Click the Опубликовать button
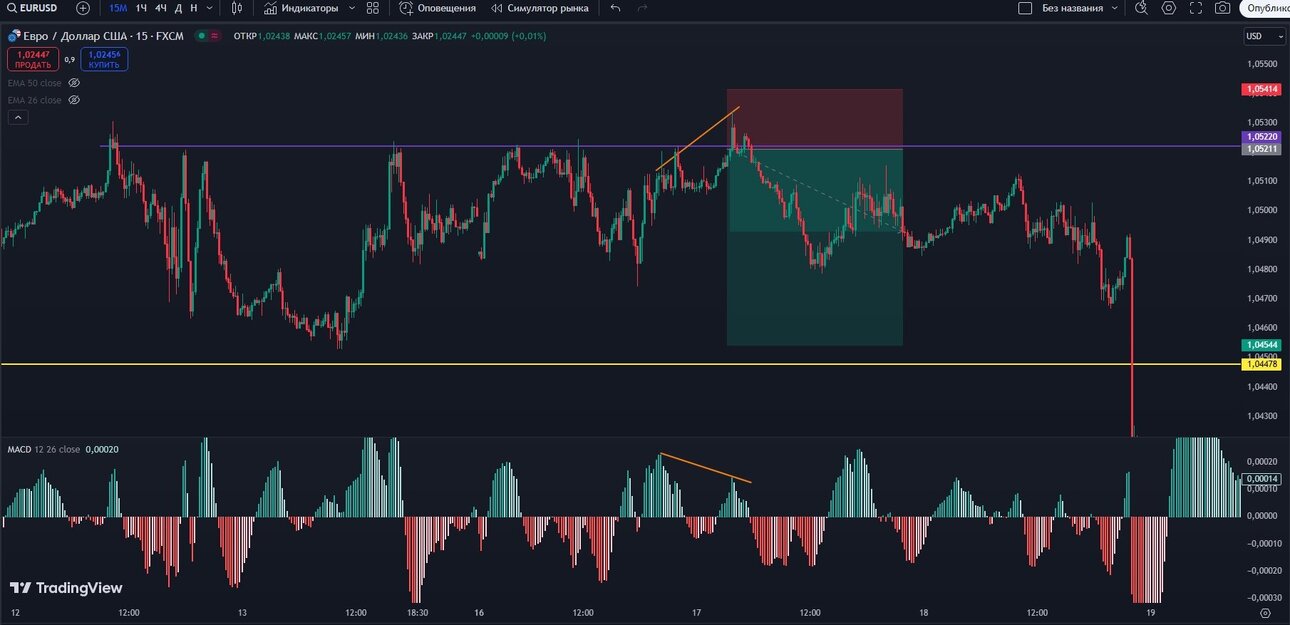This screenshot has width=1290, height=625. click(1265, 8)
